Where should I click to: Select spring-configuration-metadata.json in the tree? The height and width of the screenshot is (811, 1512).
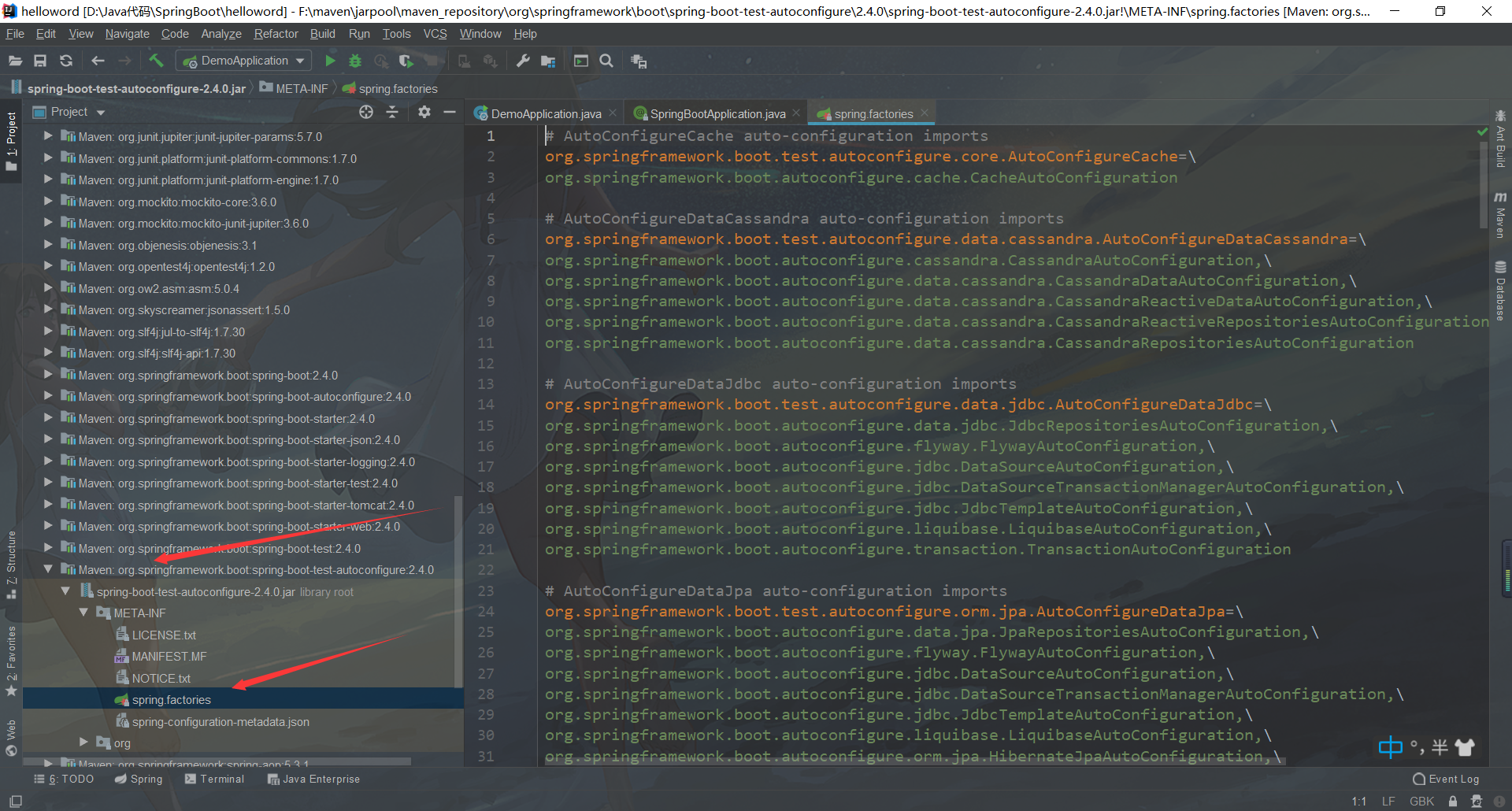[220, 721]
